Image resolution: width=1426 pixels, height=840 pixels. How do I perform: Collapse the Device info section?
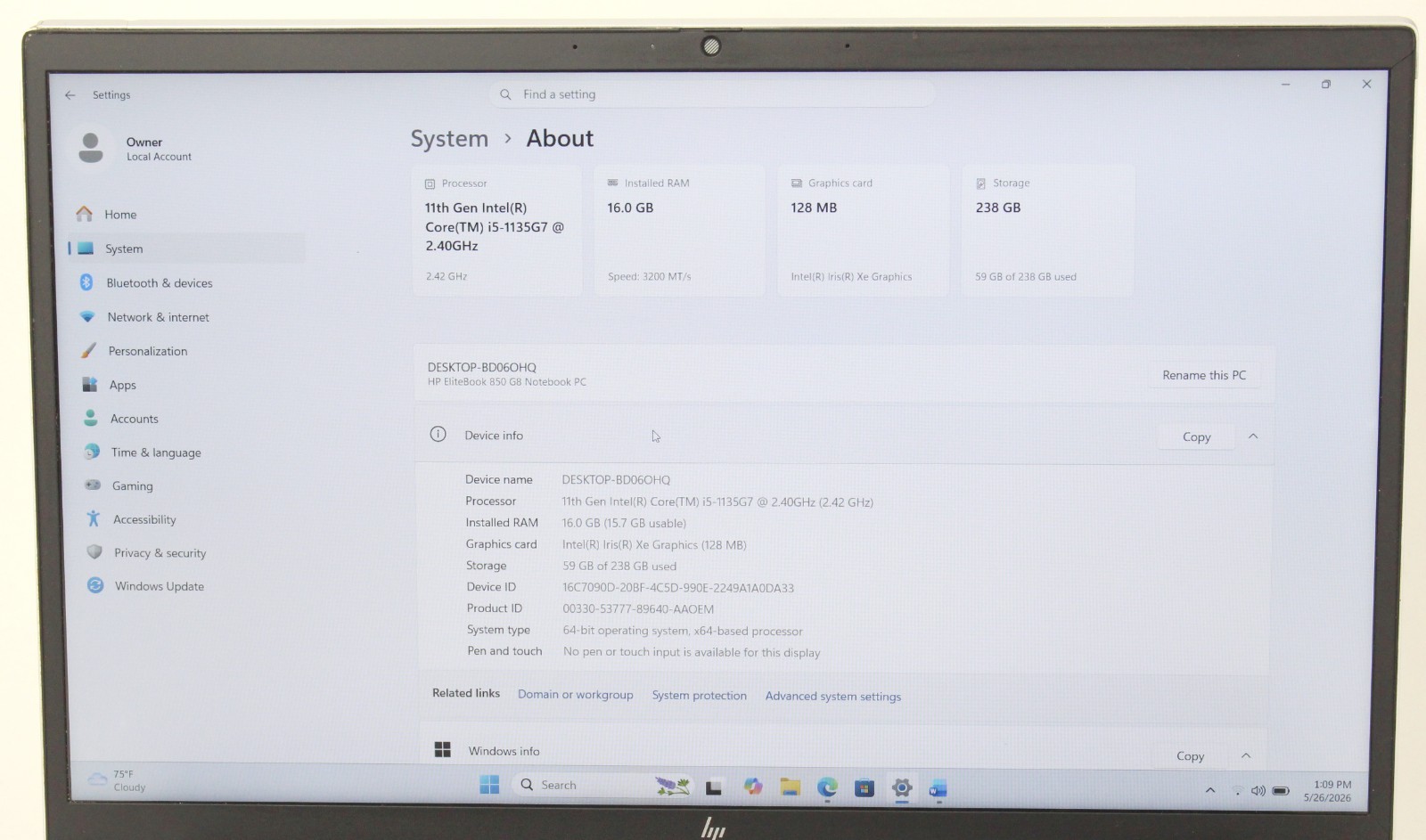[1253, 436]
